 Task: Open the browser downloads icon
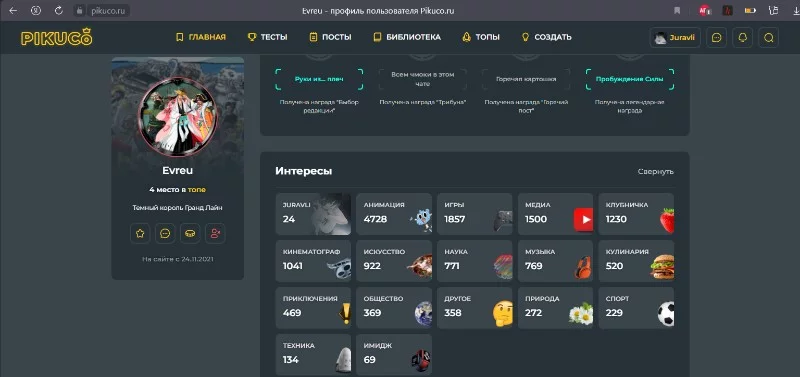pos(795,10)
